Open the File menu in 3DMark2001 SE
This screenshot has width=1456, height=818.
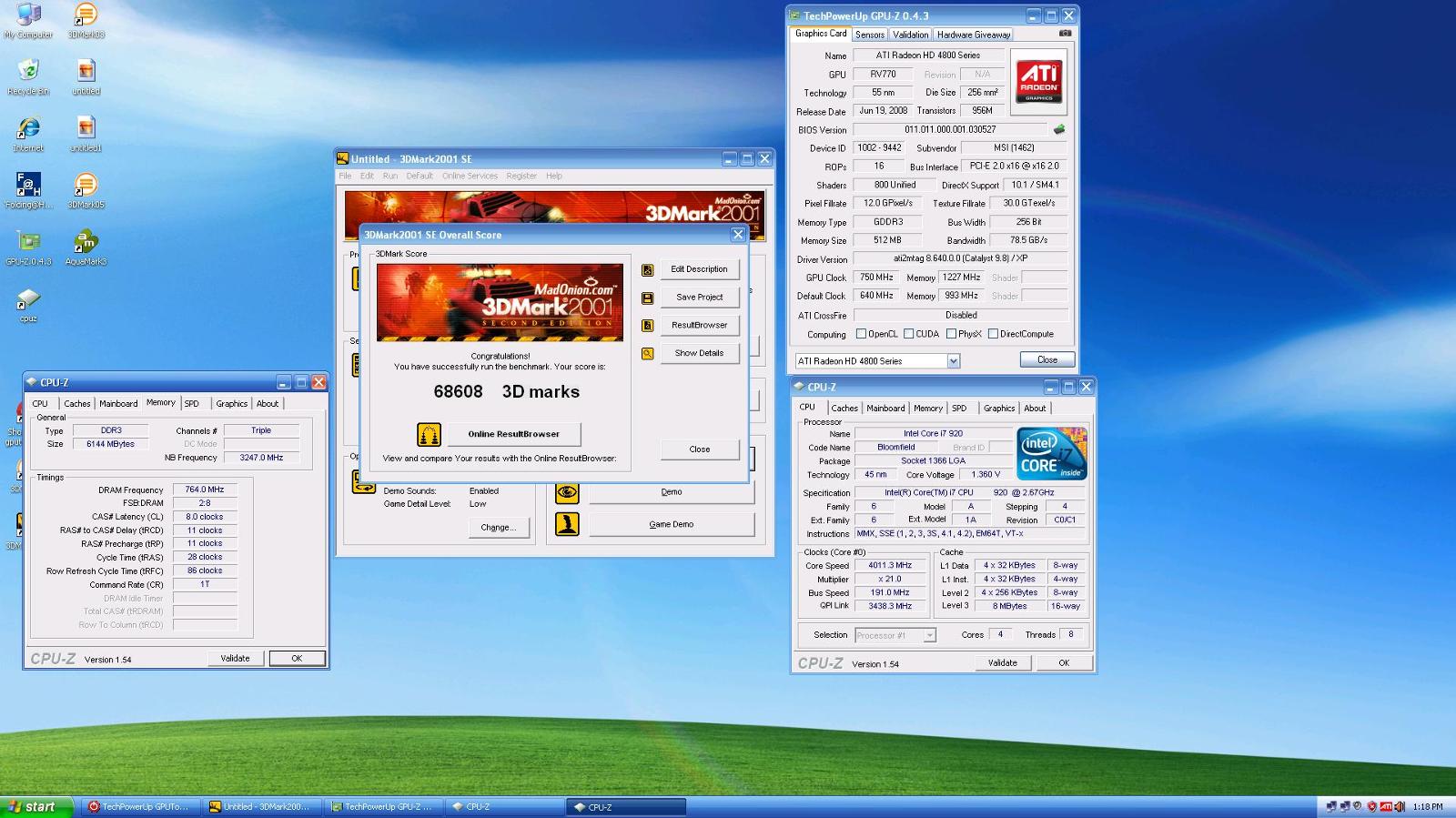[345, 176]
